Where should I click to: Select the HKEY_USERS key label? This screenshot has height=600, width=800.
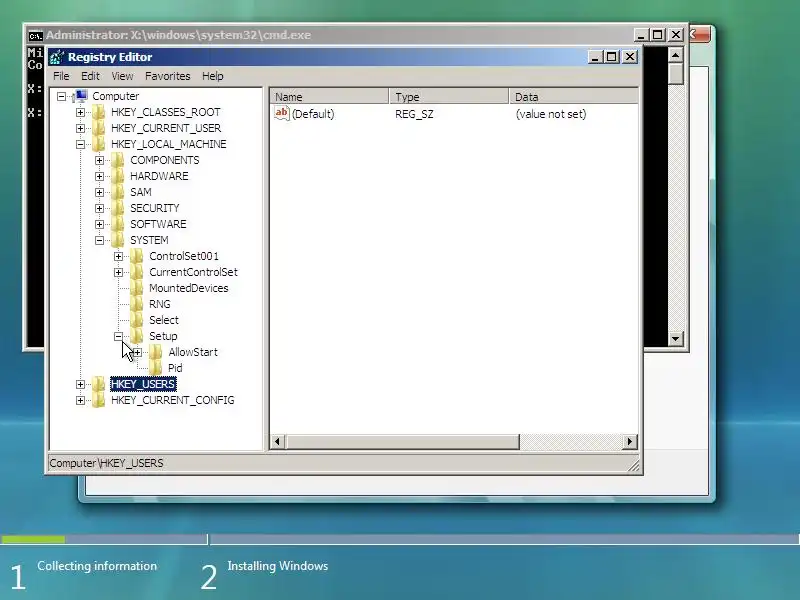(143, 384)
